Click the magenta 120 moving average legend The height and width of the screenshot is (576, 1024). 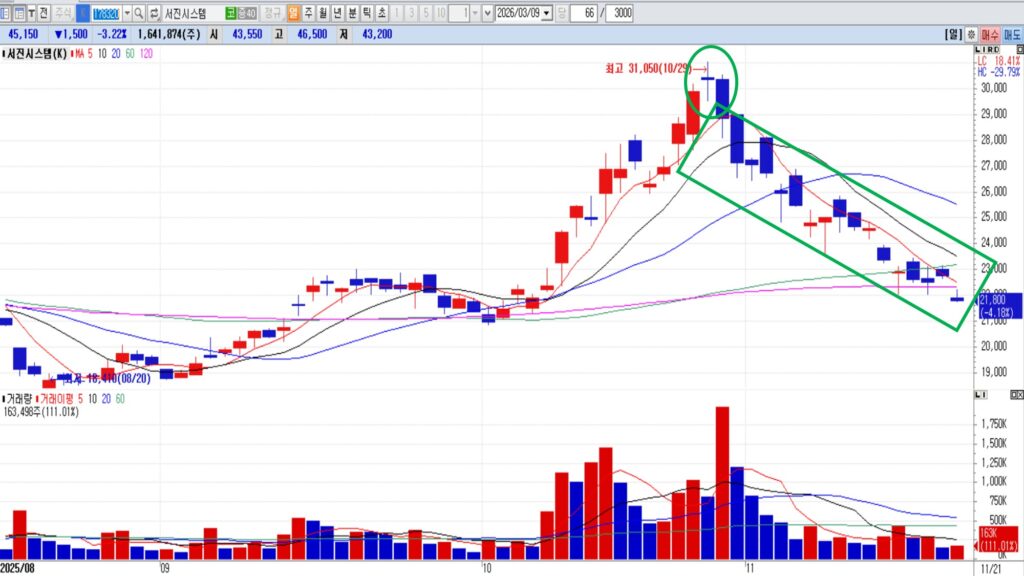(x=147, y=52)
